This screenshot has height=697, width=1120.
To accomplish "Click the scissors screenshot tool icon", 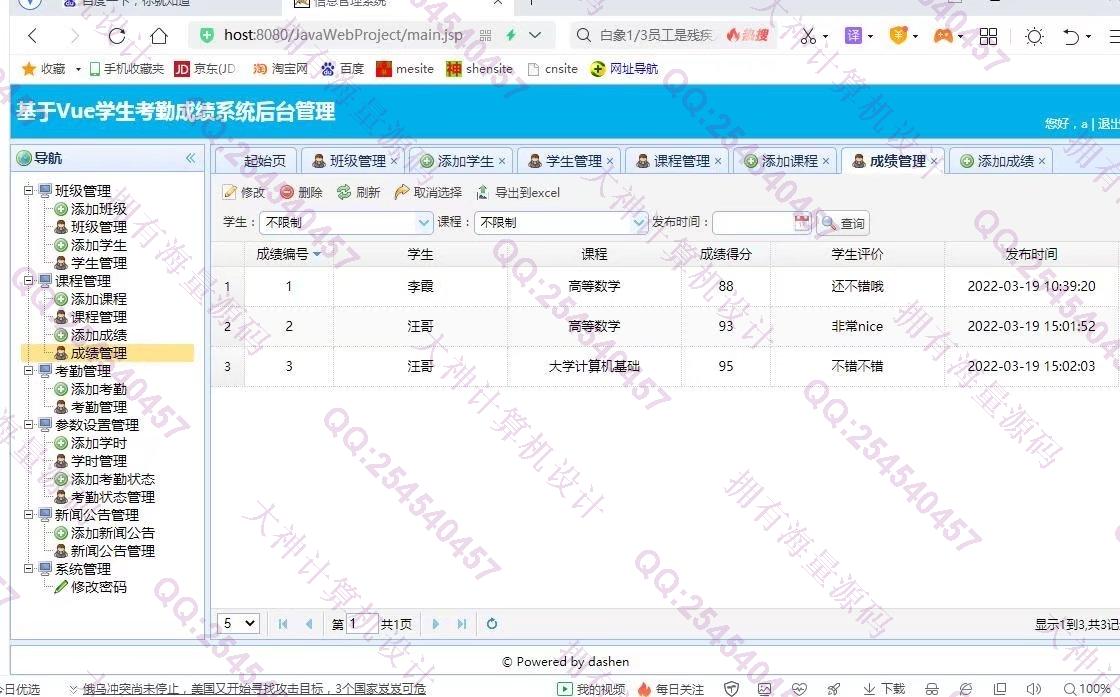I will 808,36.
